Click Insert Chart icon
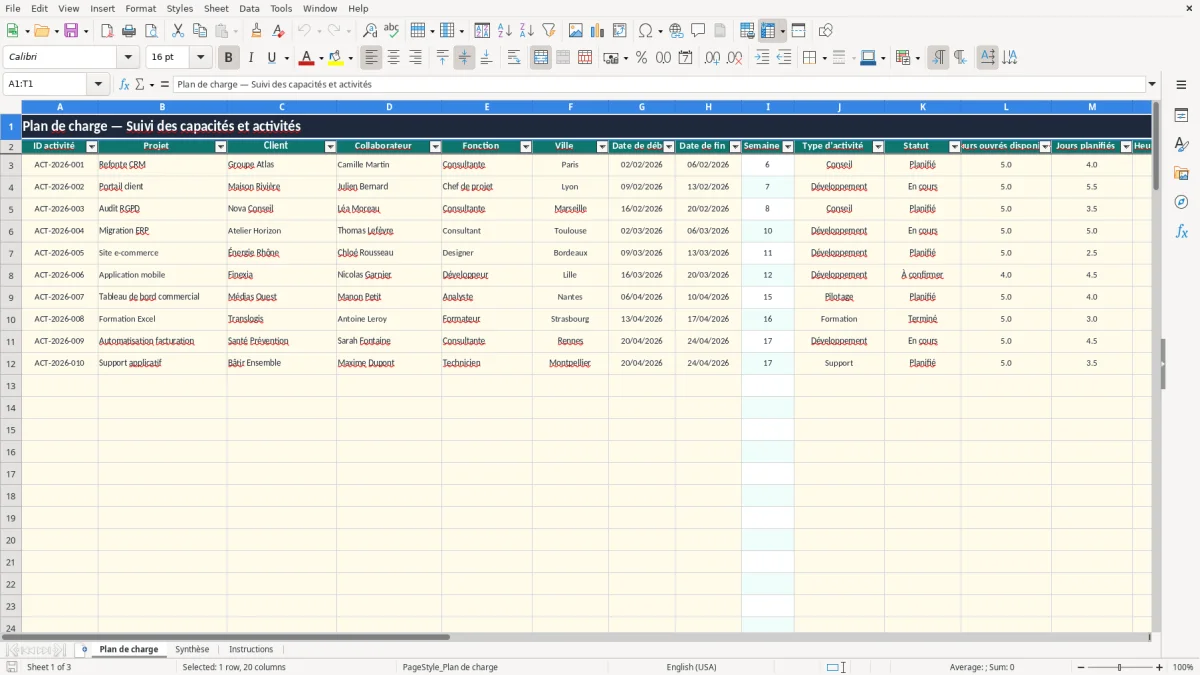The width and height of the screenshot is (1200, 675). 598,31
